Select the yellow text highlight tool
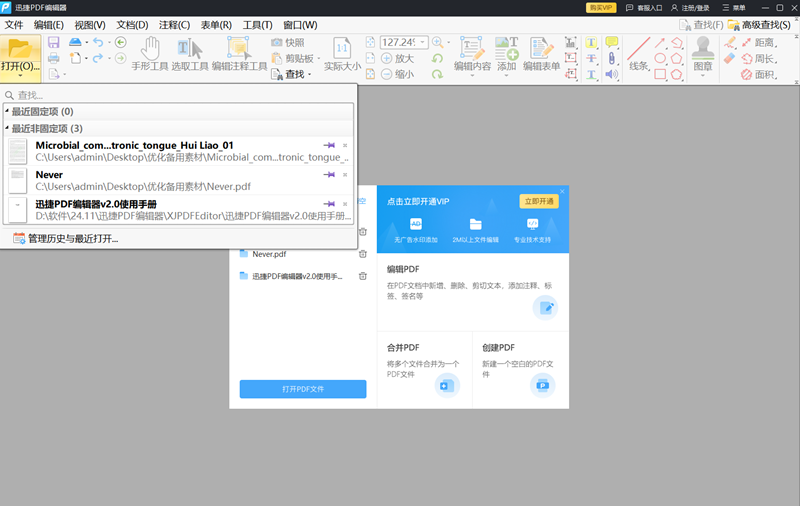800x506 pixels. [591, 42]
